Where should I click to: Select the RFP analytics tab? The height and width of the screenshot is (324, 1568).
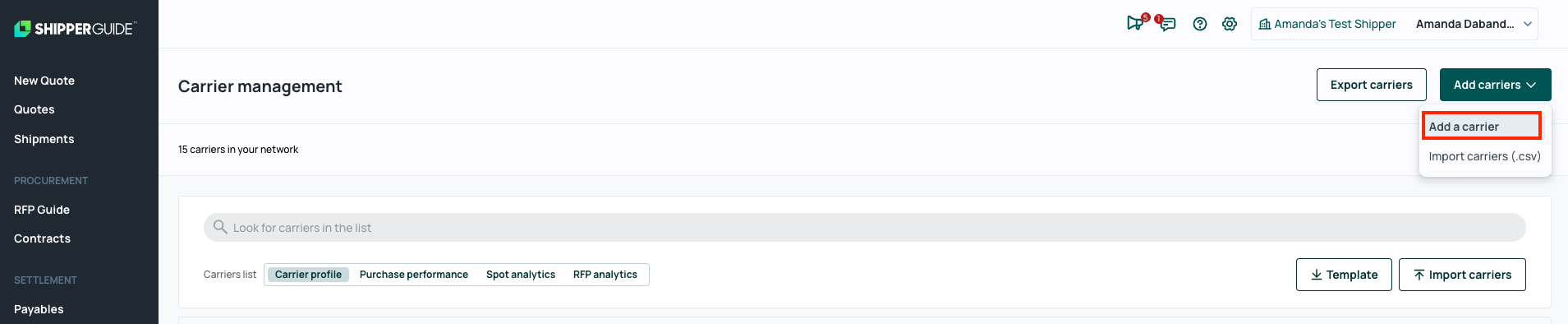tap(605, 275)
